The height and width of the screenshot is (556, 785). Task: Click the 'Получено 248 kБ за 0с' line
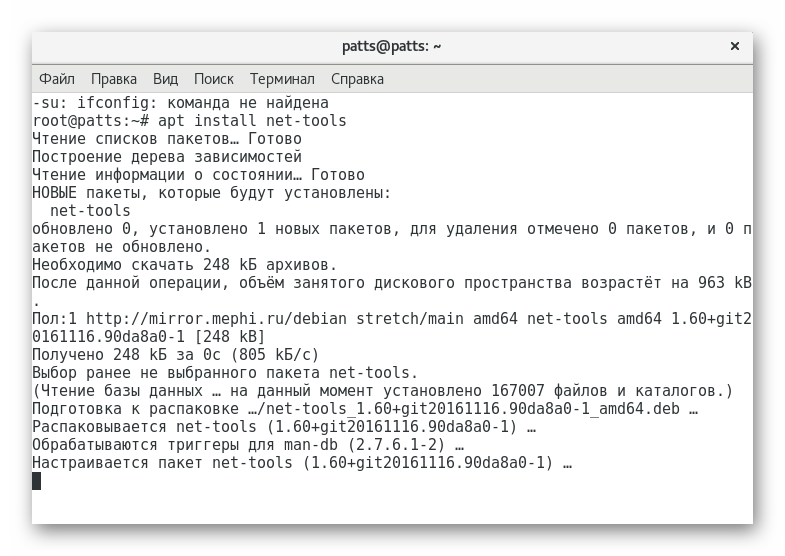[176, 355]
